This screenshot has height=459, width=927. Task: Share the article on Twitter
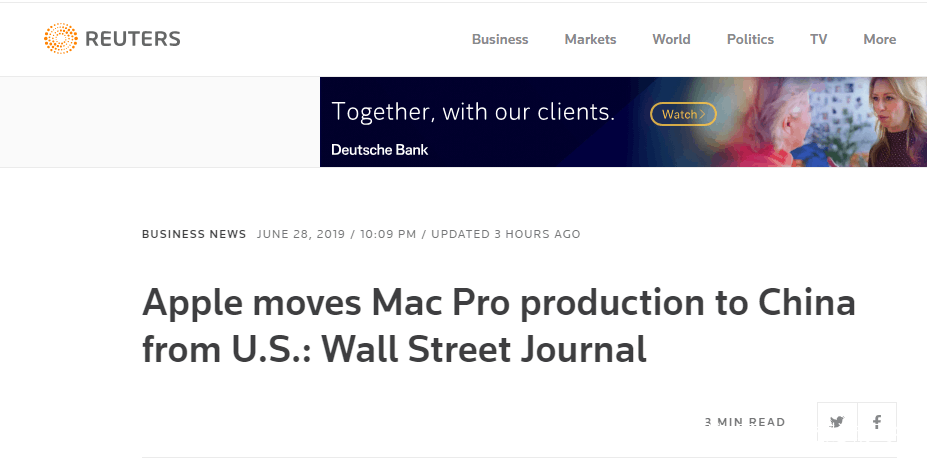point(837,422)
